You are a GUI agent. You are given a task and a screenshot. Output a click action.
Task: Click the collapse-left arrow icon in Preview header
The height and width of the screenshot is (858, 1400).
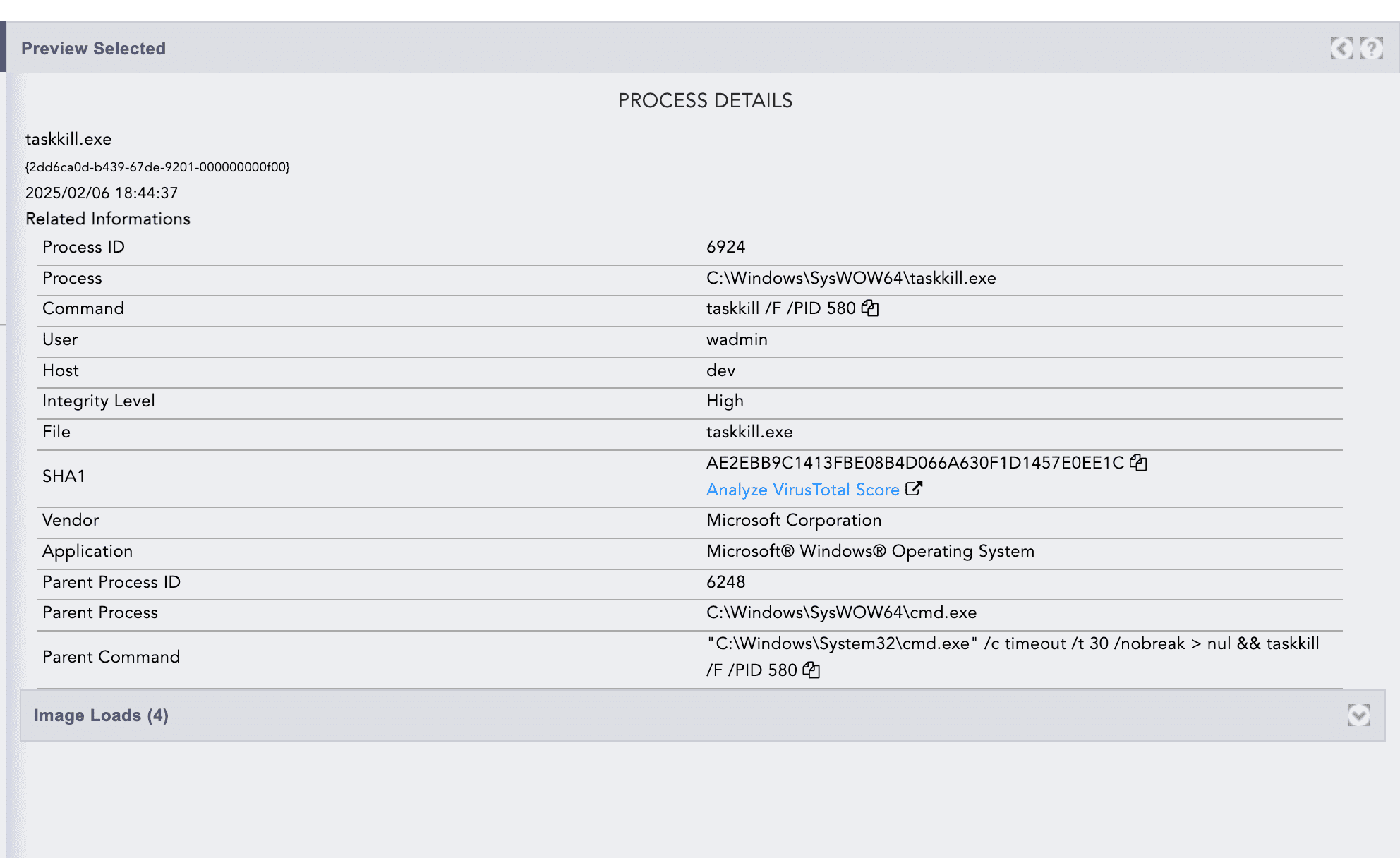1341,49
